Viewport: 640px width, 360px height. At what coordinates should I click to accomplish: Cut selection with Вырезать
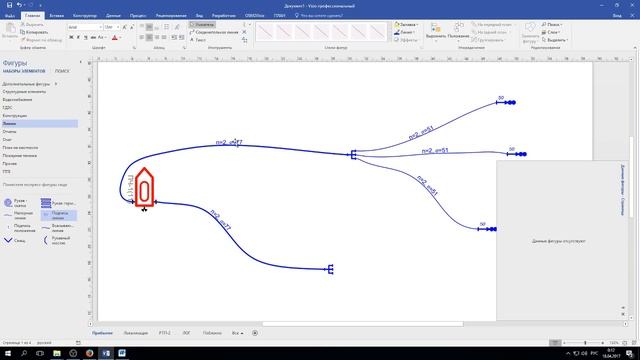[x=32, y=24]
